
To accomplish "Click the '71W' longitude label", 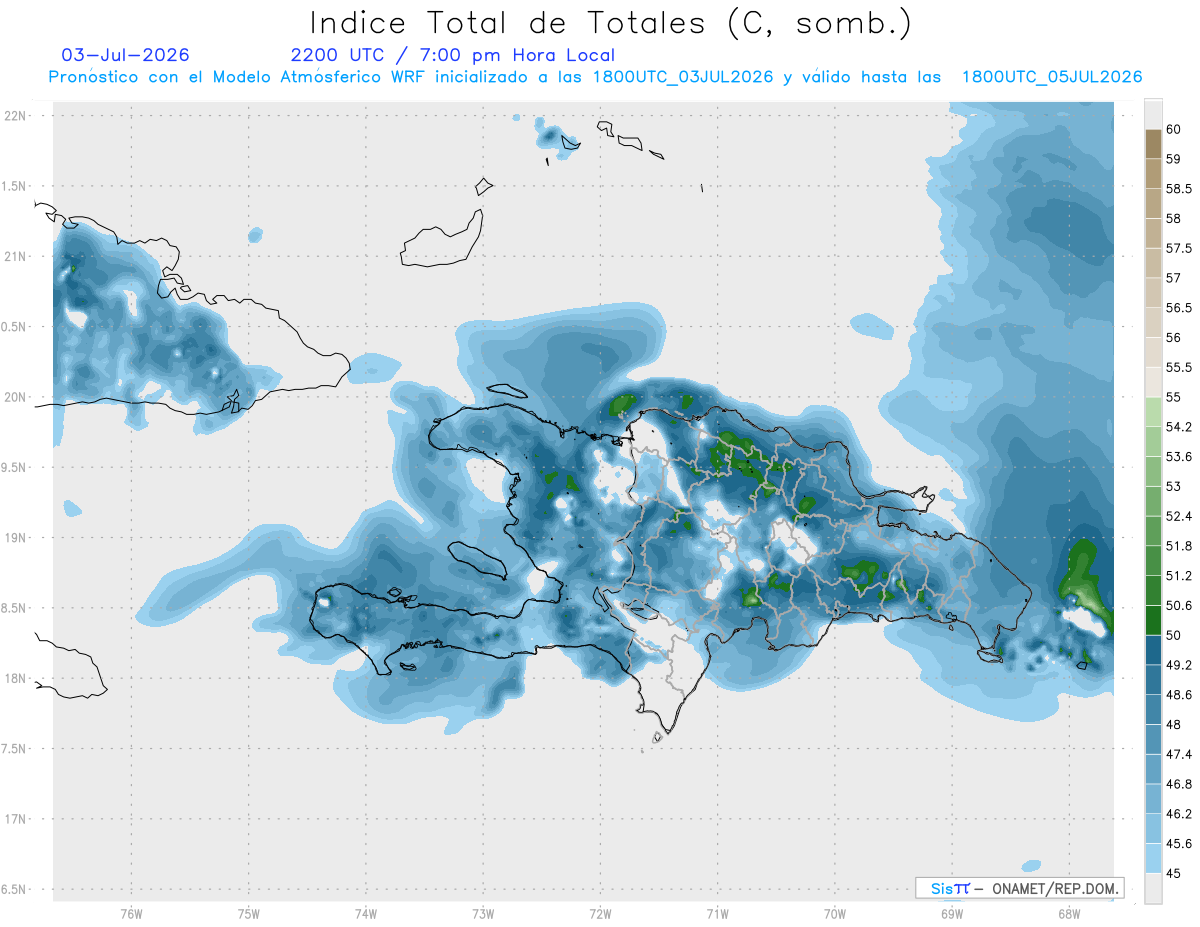I will [x=717, y=913].
